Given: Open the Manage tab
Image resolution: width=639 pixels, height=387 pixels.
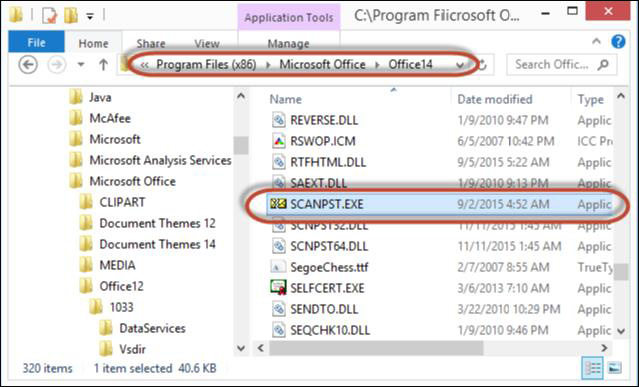Looking at the screenshot, I should (288, 43).
